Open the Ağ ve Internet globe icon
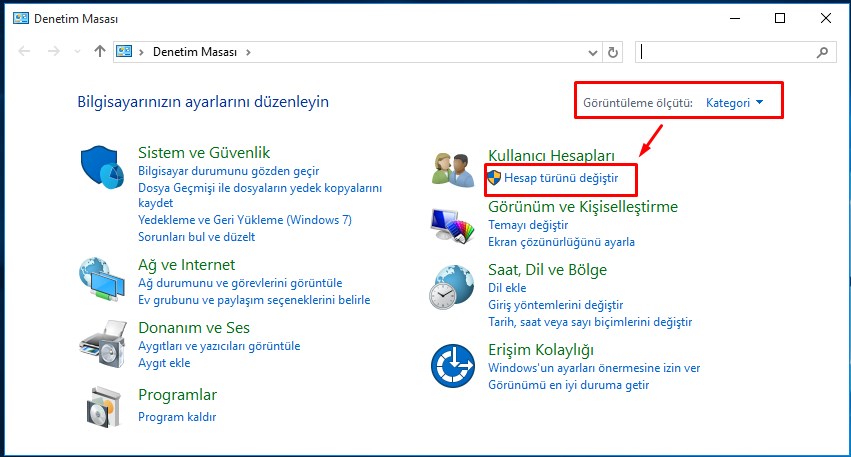 click(x=103, y=279)
